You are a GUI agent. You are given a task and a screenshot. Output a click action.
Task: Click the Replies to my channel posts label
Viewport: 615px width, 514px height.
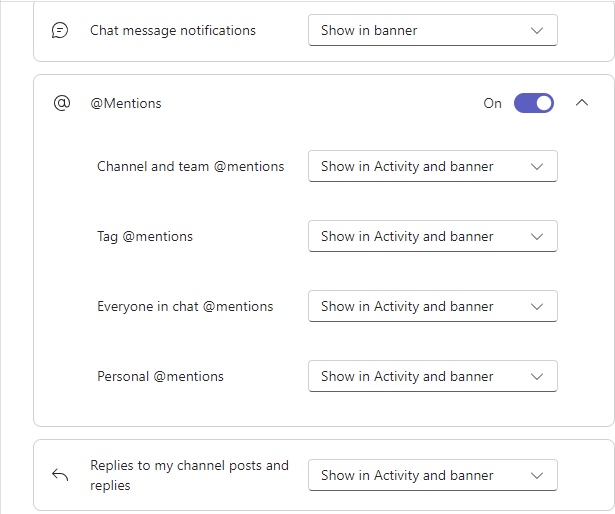pos(189,475)
